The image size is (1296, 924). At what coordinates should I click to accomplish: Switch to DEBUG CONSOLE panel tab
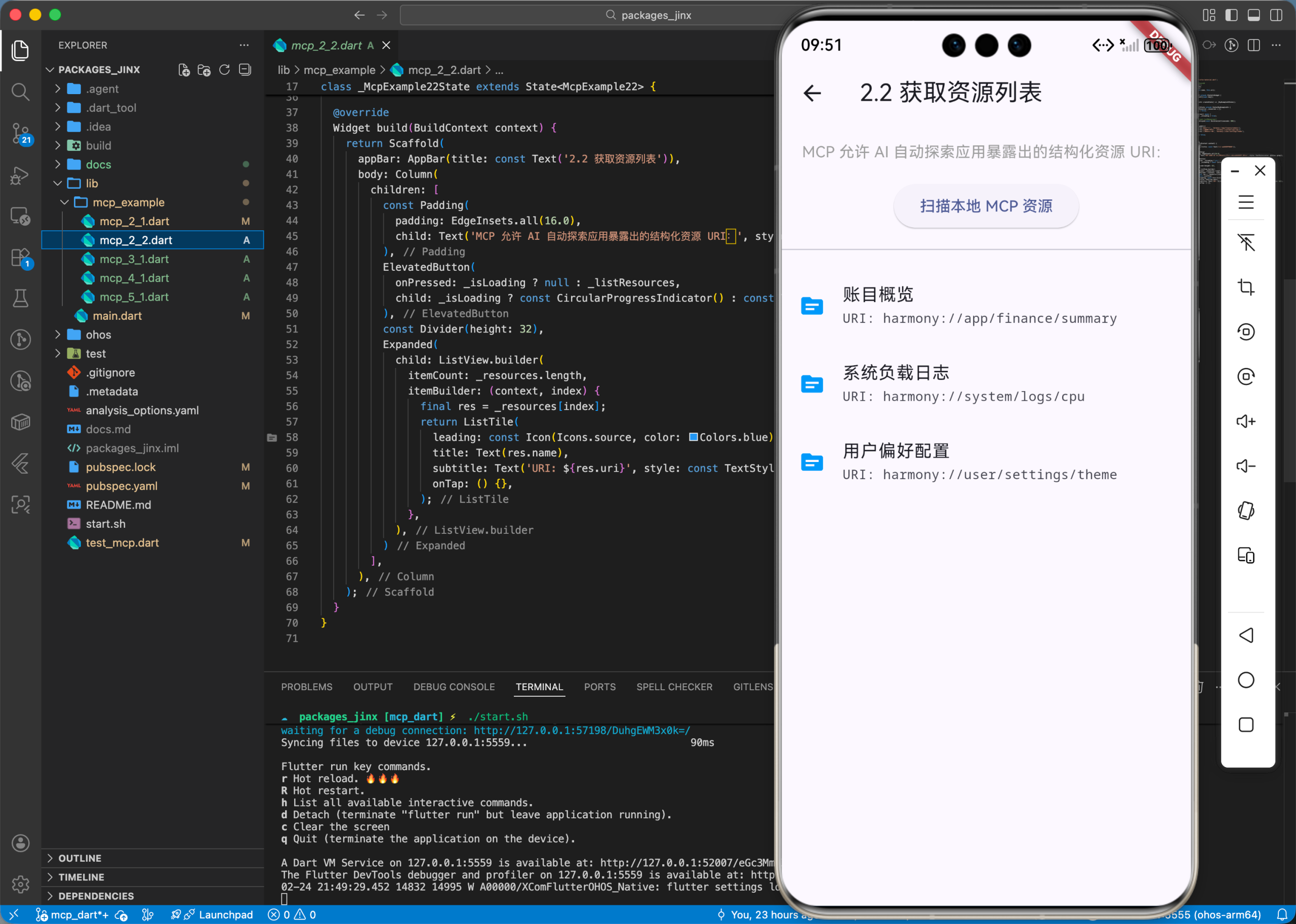pyautogui.click(x=454, y=687)
